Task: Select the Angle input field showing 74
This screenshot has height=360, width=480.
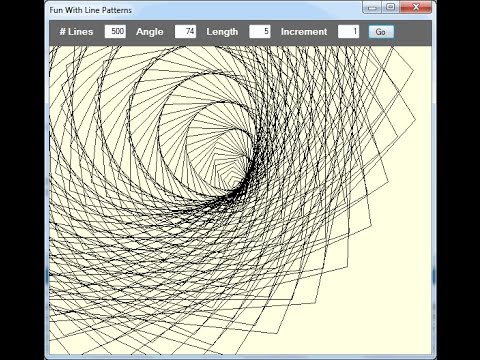Action: coord(185,32)
